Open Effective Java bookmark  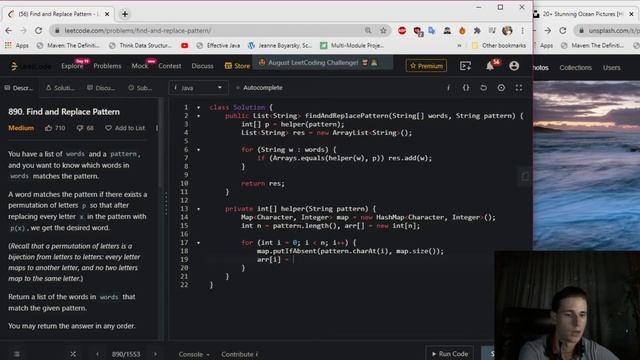218,46
